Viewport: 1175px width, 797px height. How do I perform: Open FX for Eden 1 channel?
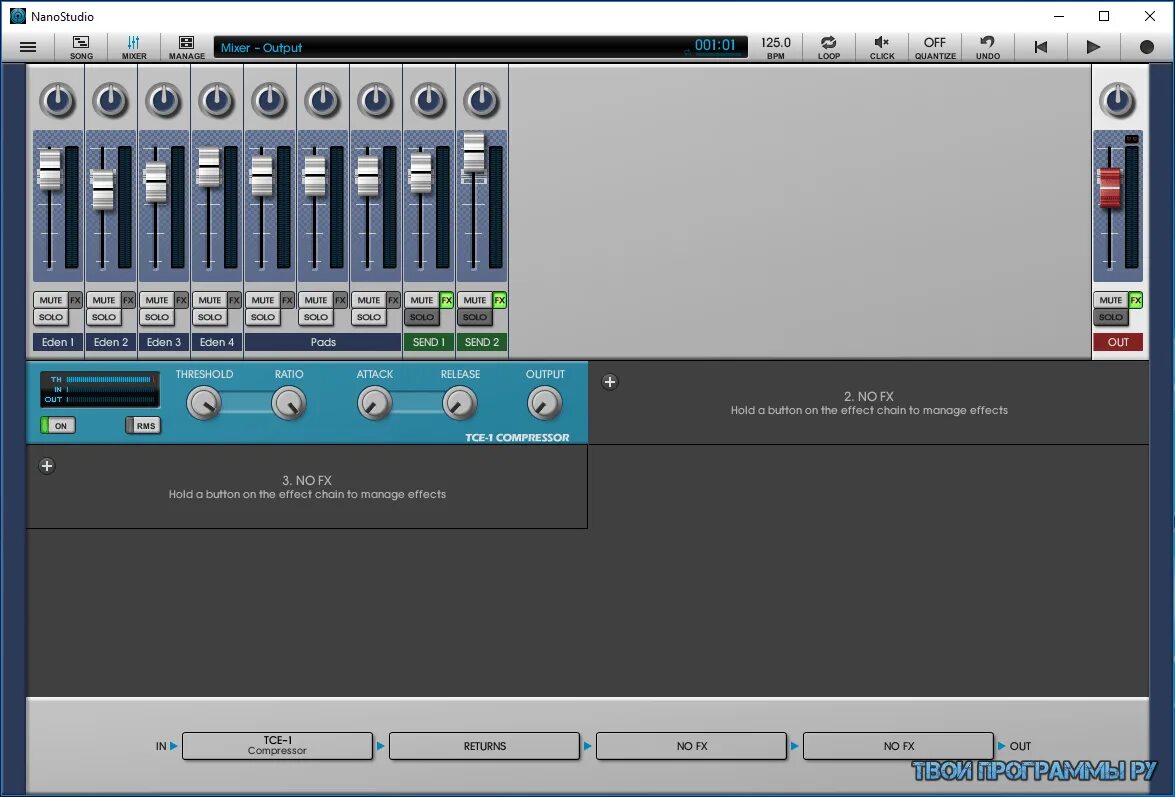[75, 300]
